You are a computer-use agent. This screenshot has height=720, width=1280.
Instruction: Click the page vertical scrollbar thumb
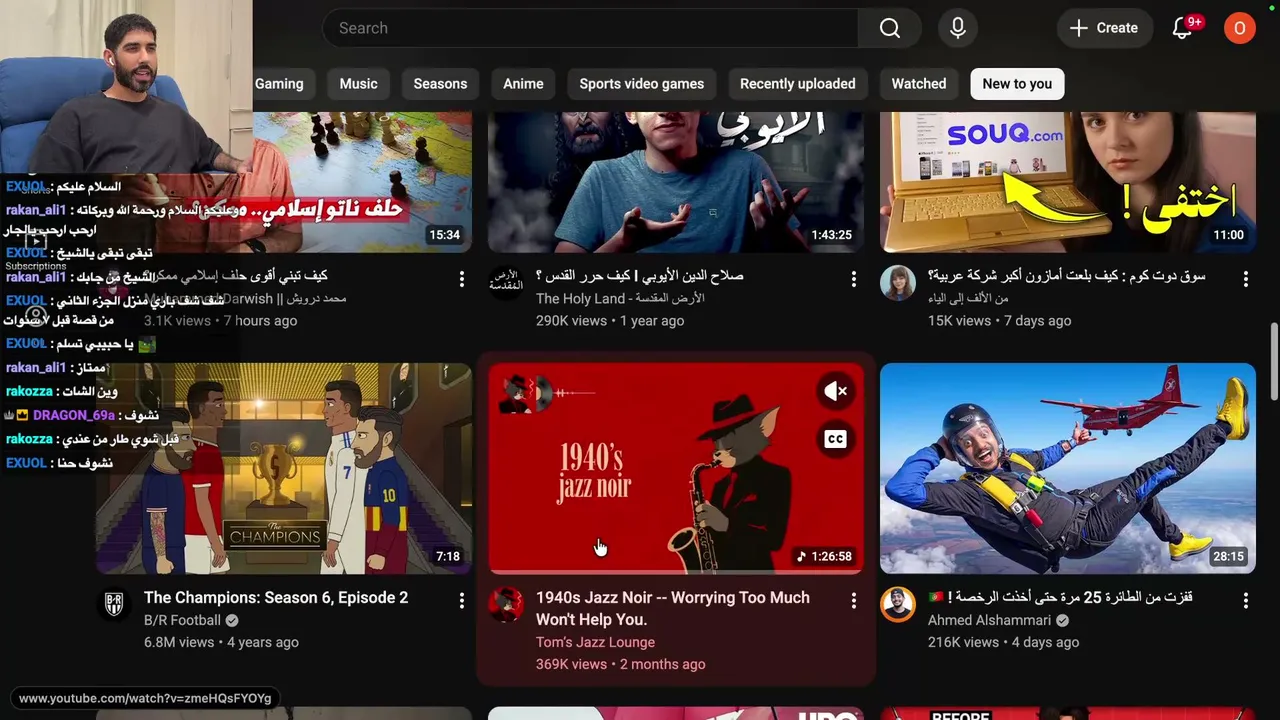pyautogui.click(x=1274, y=362)
